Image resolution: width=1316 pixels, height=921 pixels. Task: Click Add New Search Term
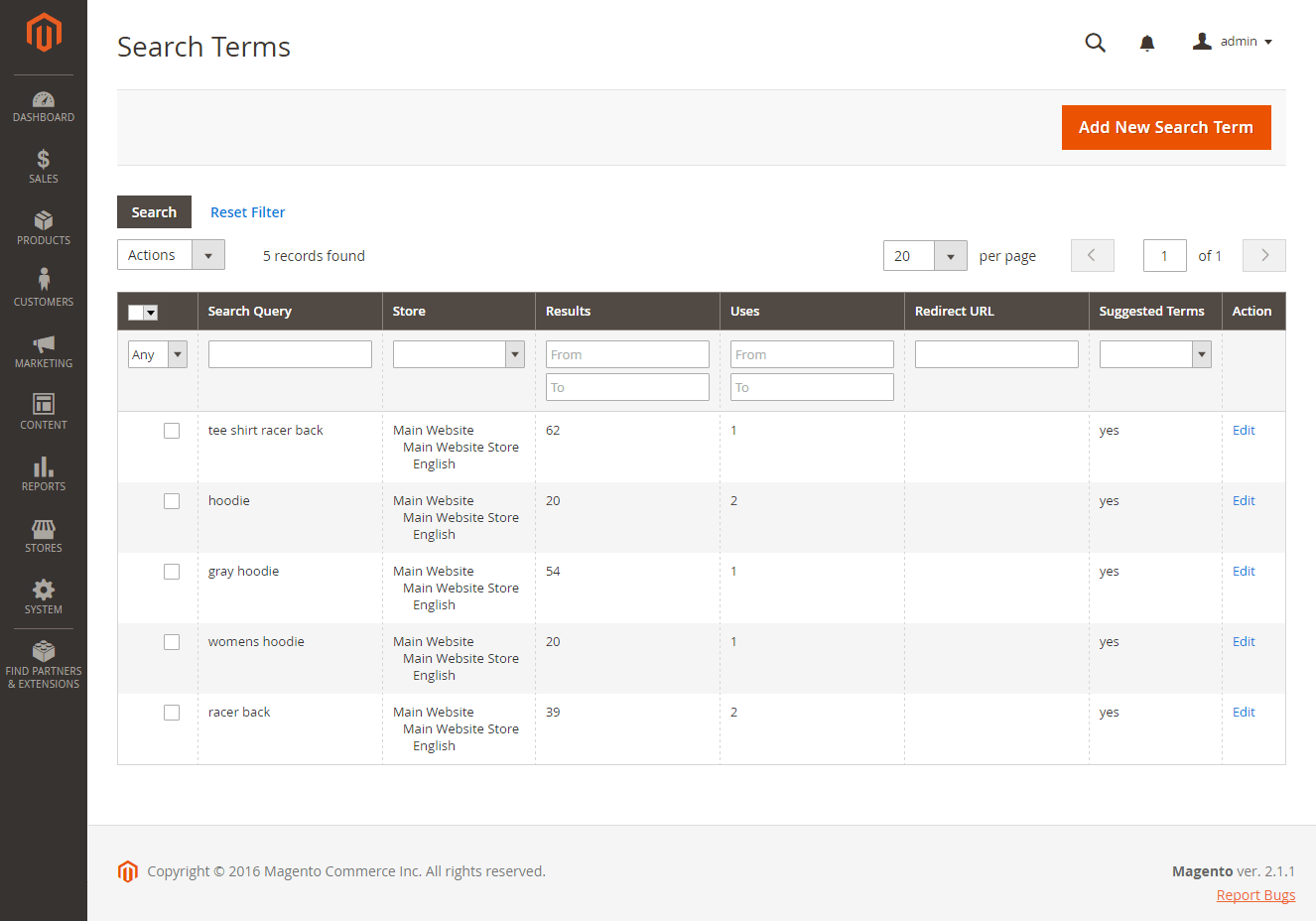click(1166, 127)
